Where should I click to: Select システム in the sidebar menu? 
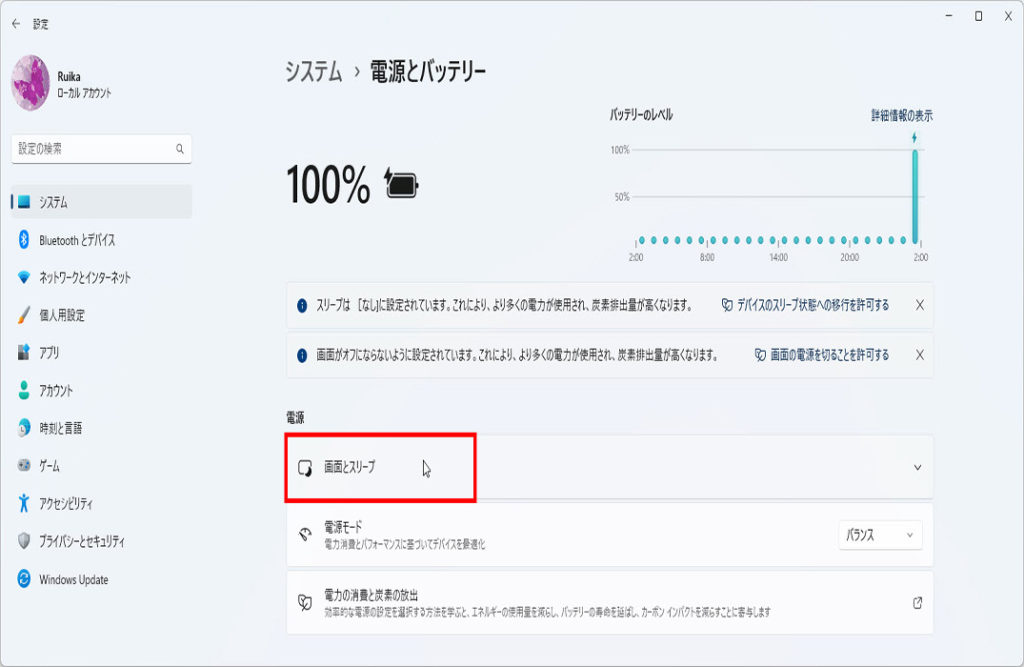(54, 202)
